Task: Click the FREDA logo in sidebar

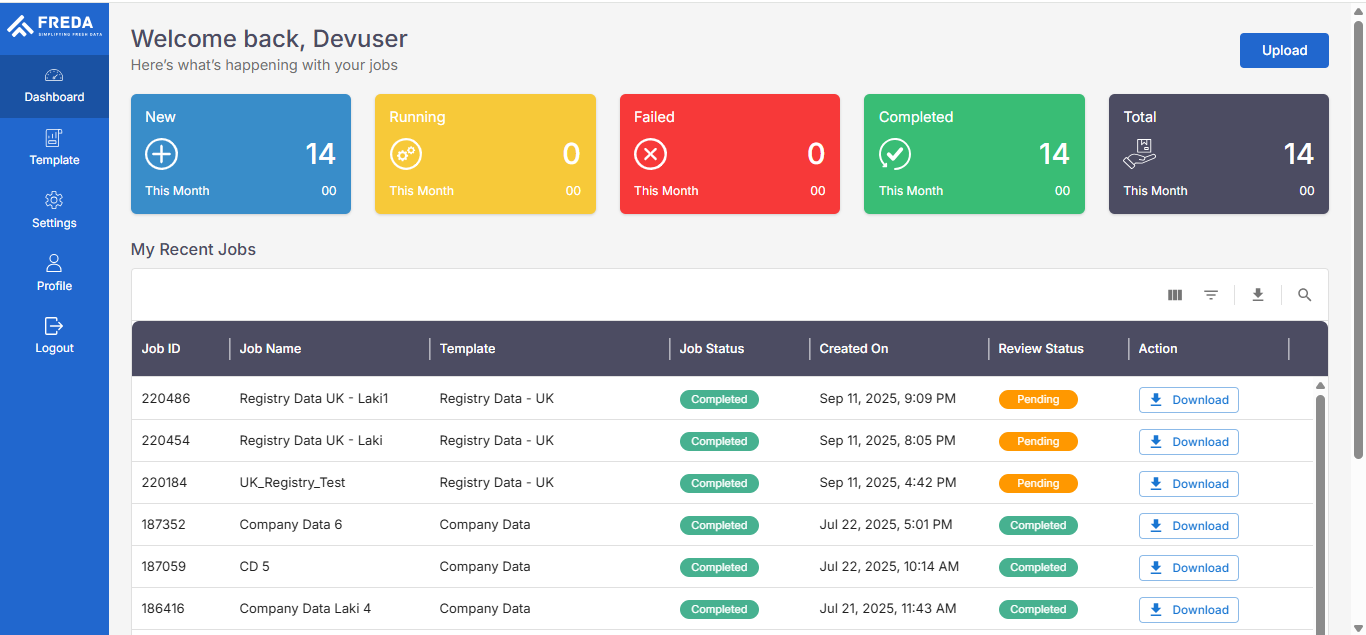Action: click(54, 27)
